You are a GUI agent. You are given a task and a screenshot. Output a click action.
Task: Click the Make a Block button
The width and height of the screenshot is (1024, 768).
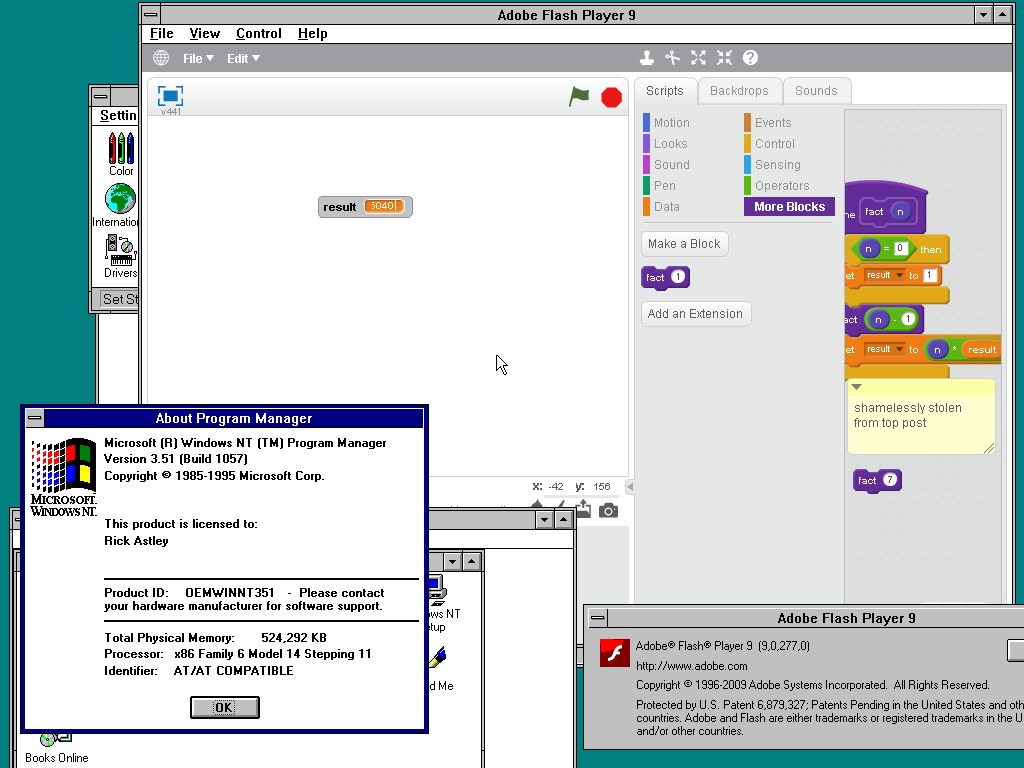click(x=684, y=244)
